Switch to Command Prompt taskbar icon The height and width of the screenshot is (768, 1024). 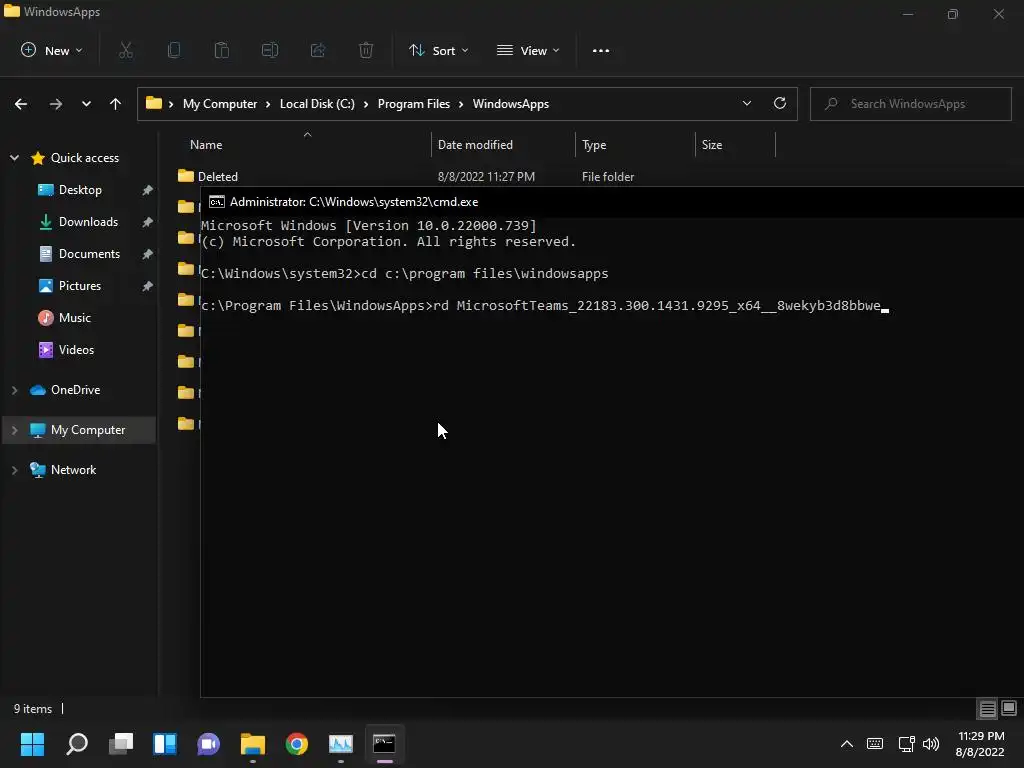384,744
